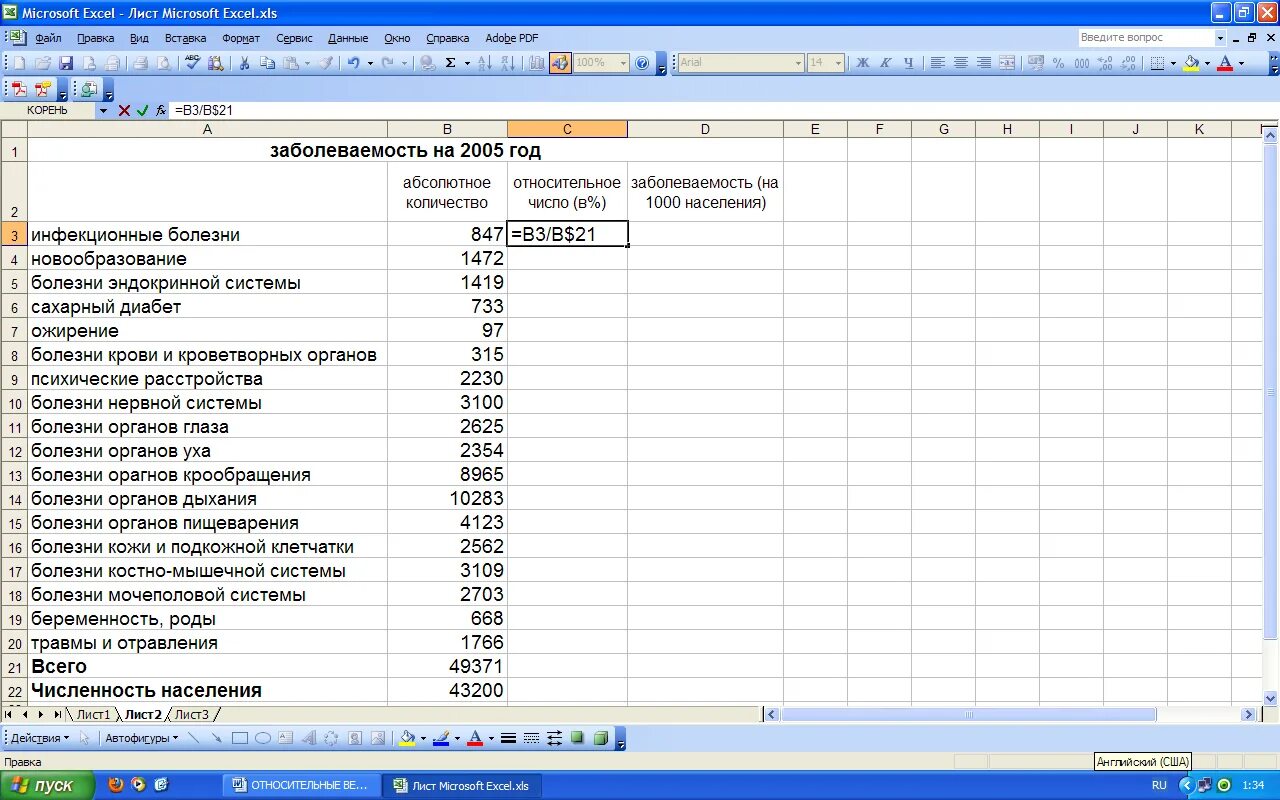Toggle Italic (К) formatting

tap(886, 63)
